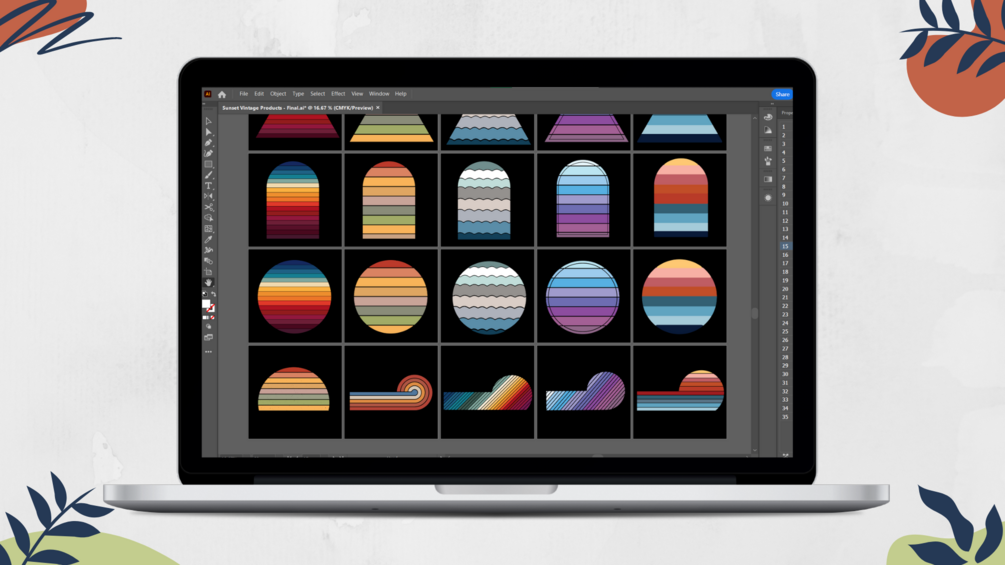This screenshot has height=565, width=1005.
Task: Click the wavy gray-blue circle artwork
Action: click(x=489, y=297)
